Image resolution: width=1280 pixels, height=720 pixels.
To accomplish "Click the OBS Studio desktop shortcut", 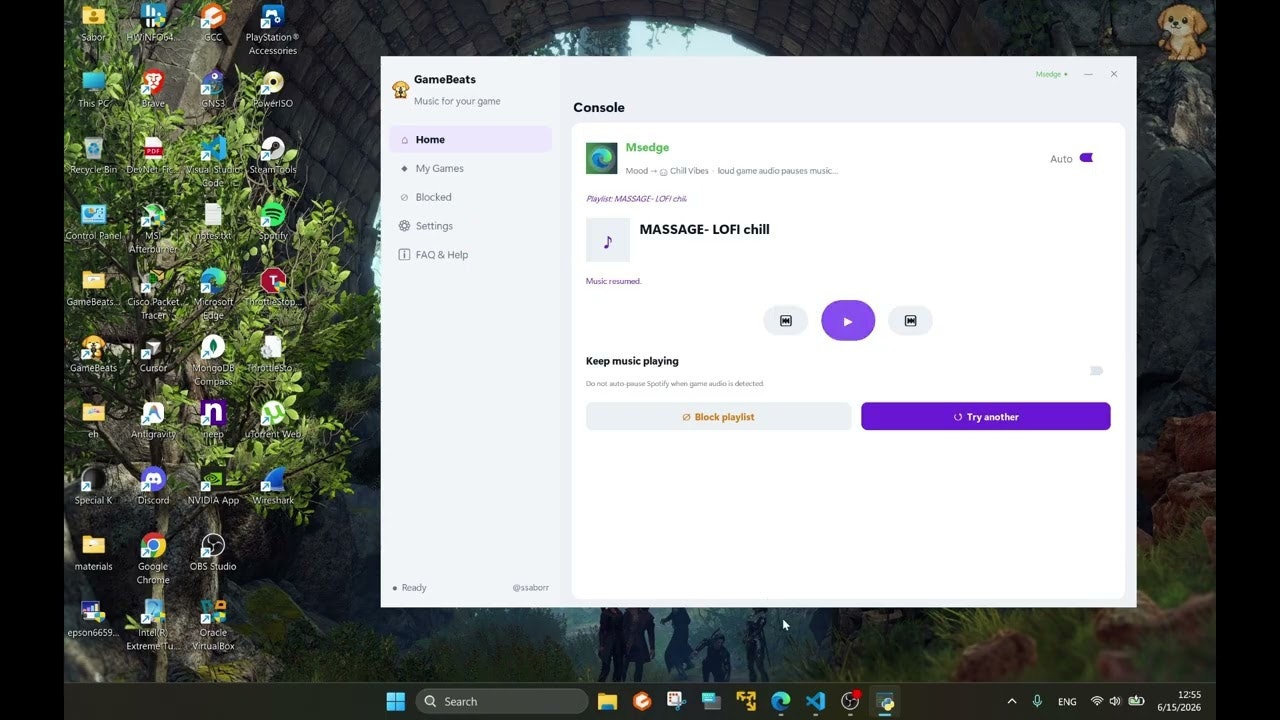I will click(213, 552).
